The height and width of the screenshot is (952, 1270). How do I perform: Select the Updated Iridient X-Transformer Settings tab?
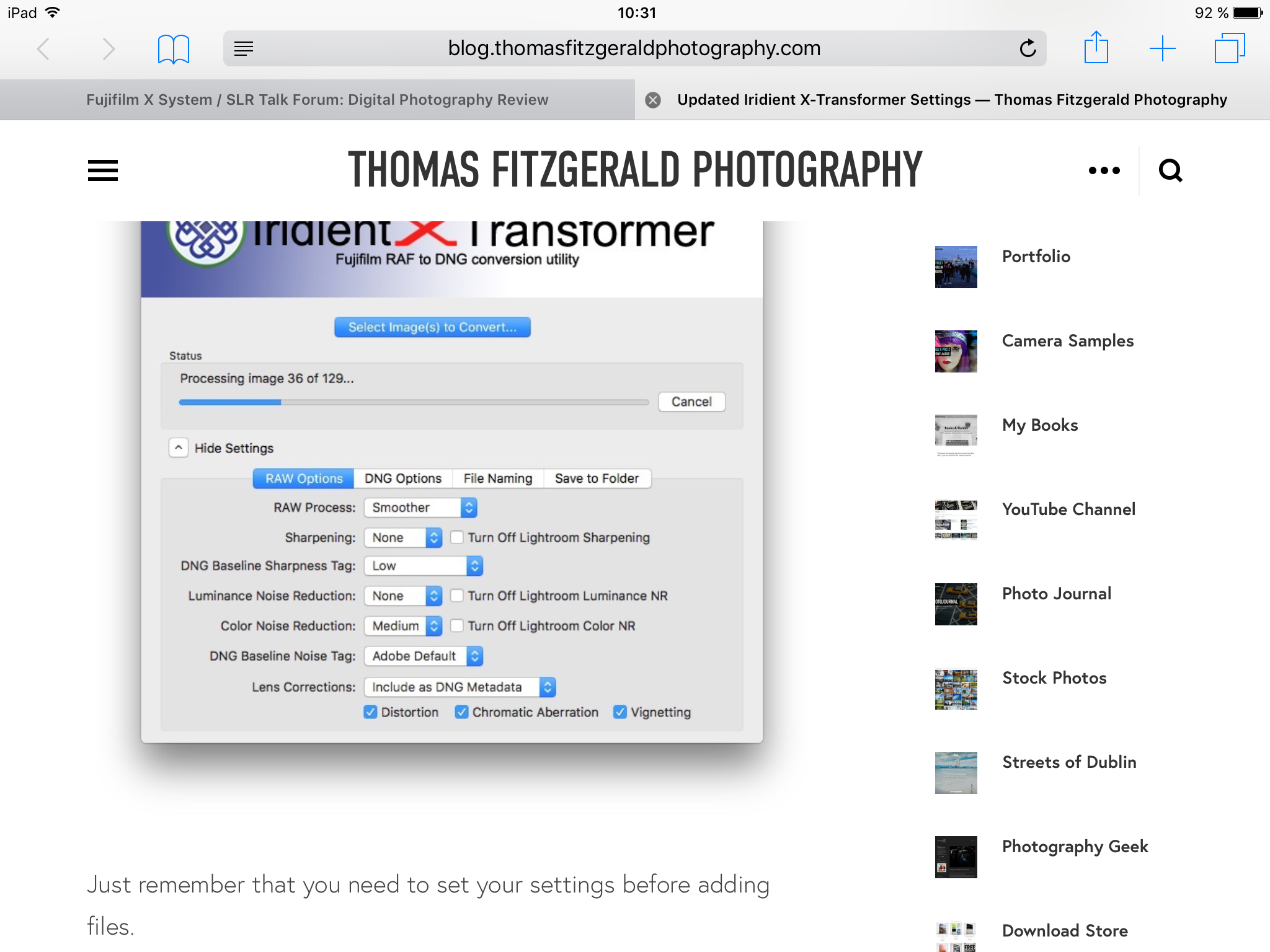[x=952, y=100]
